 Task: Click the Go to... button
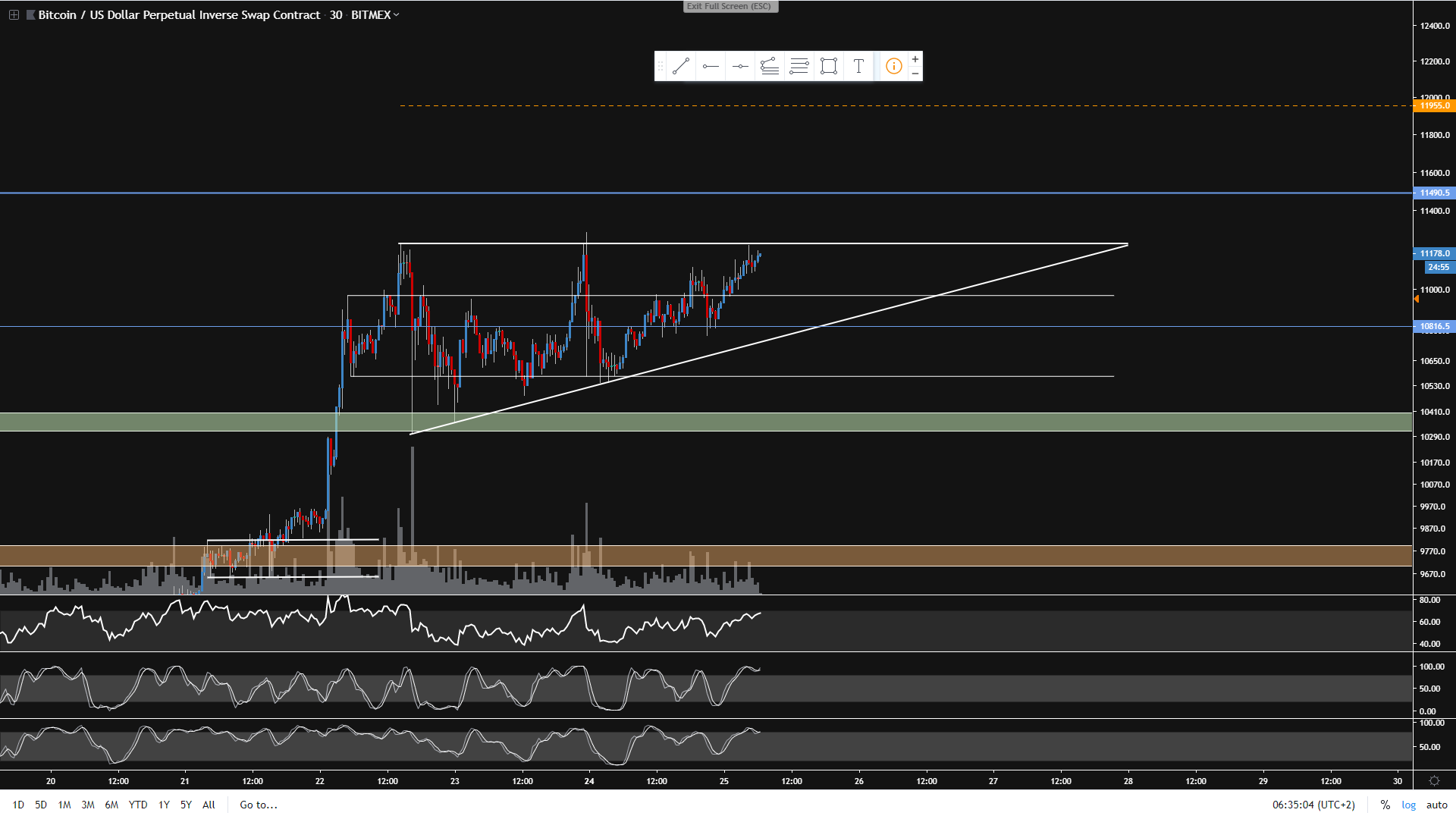point(259,805)
